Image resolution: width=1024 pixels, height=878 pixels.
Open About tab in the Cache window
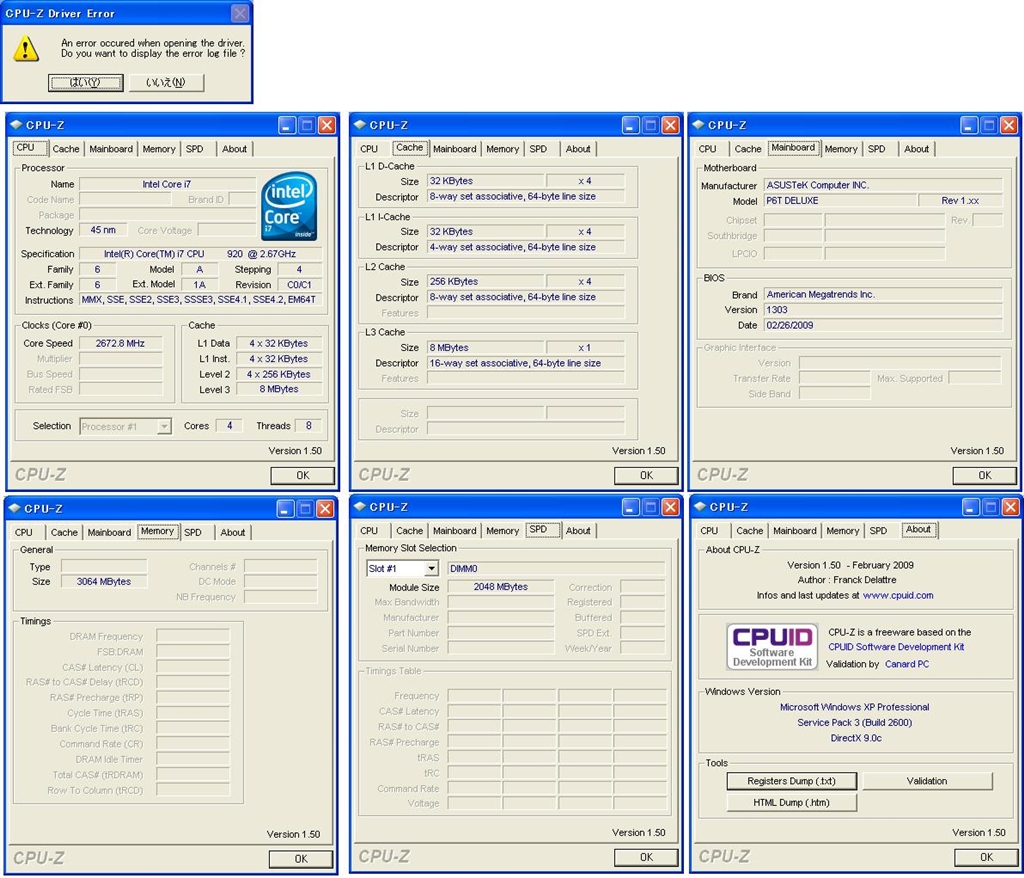click(x=578, y=149)
